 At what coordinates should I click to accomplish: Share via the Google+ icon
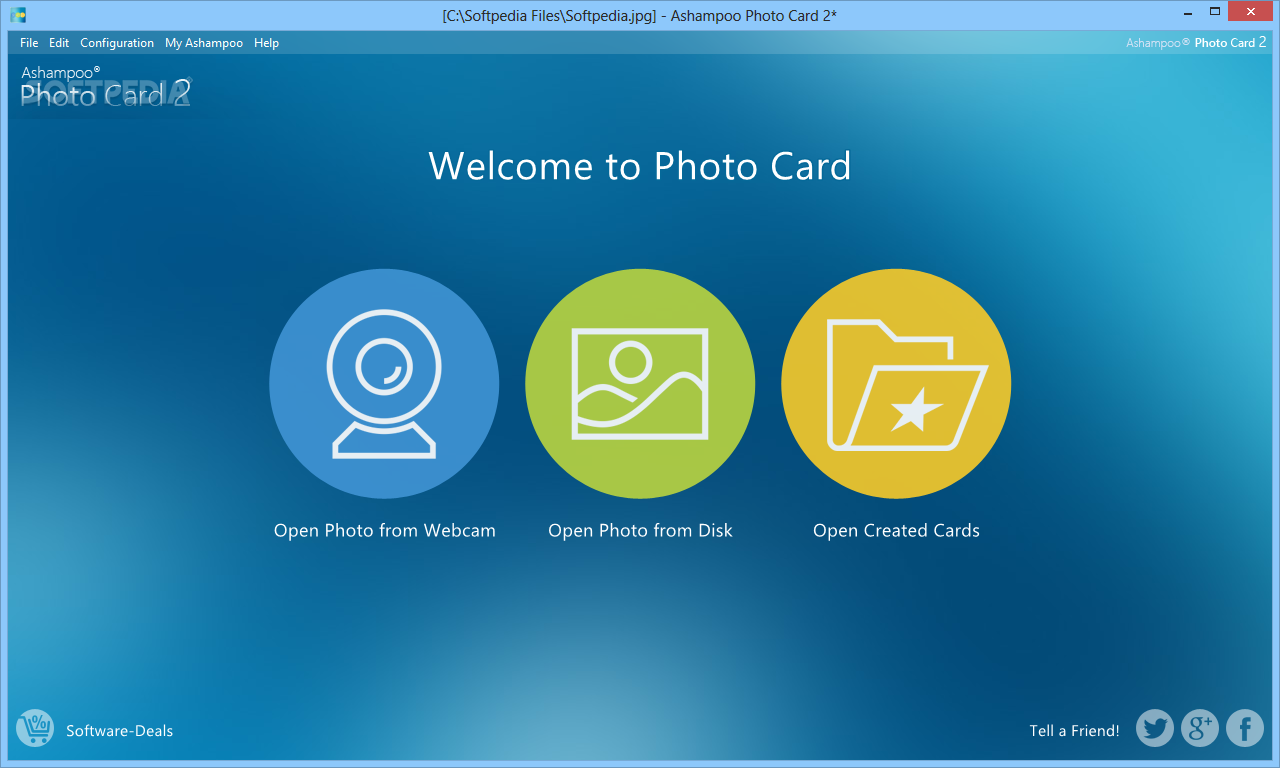point(1200,728)
